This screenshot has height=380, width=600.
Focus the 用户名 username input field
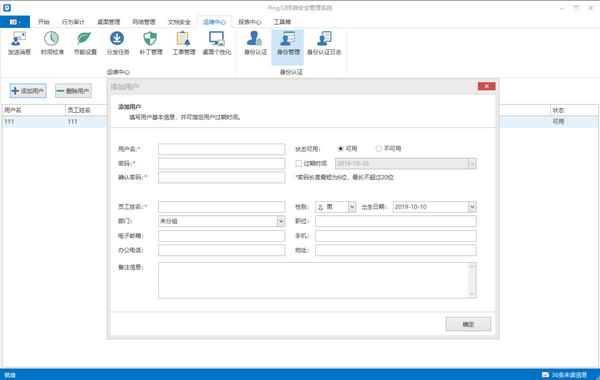click(222, 149)
